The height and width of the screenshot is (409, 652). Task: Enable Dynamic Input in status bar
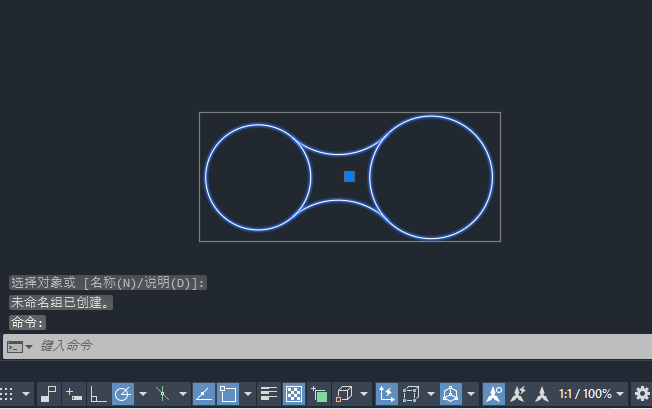[74, 394]
